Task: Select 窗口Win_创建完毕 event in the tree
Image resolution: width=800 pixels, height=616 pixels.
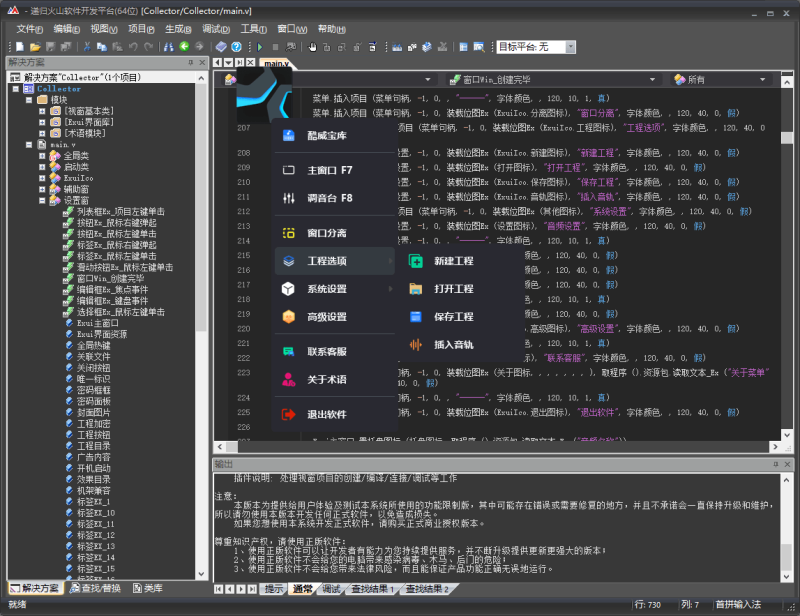Action: (x=109, y=278)
